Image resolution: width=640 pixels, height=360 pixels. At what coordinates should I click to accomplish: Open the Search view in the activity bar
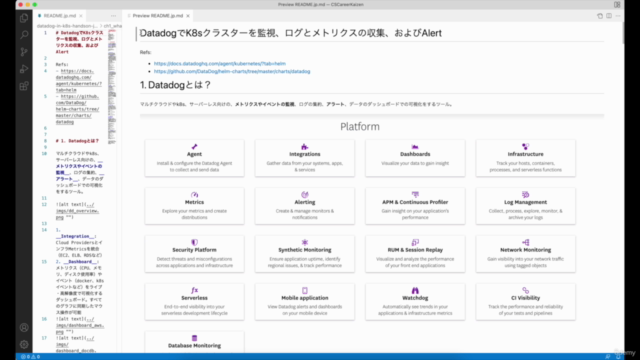24,35
